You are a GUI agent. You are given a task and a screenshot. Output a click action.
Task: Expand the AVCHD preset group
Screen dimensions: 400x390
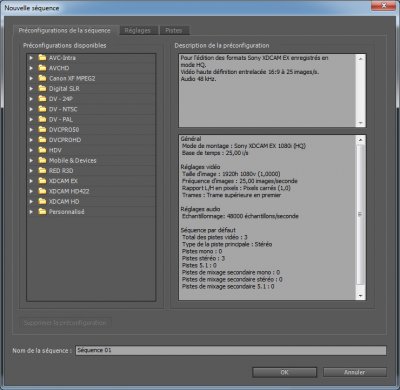pyautogui.click(x=31, y=68)
